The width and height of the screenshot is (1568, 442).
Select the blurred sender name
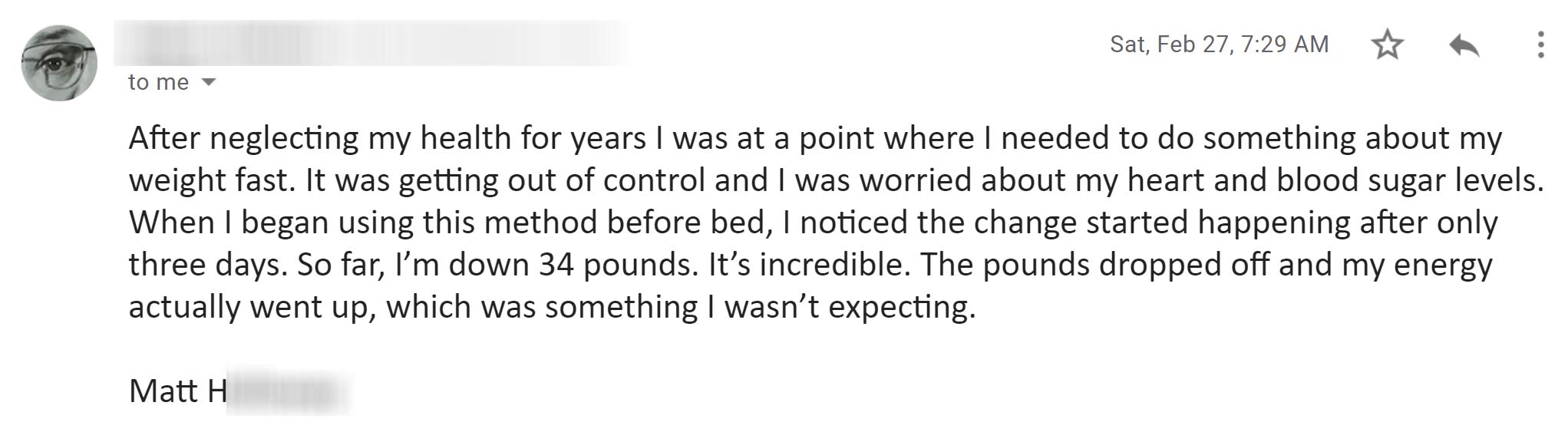coord(370,43)
